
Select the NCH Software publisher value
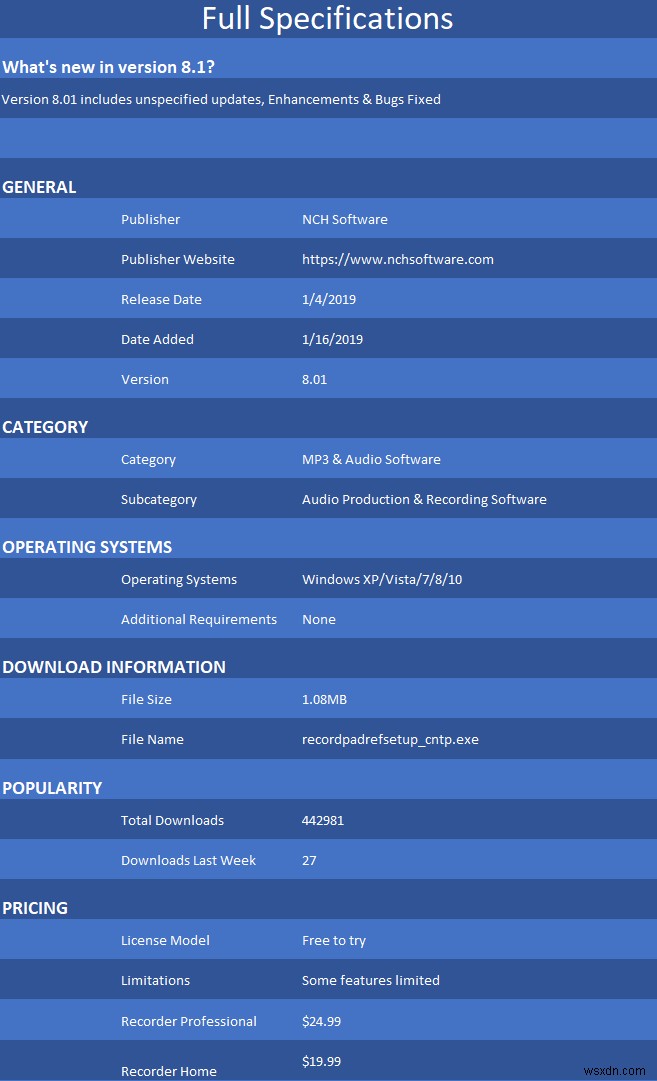(345, 219)
